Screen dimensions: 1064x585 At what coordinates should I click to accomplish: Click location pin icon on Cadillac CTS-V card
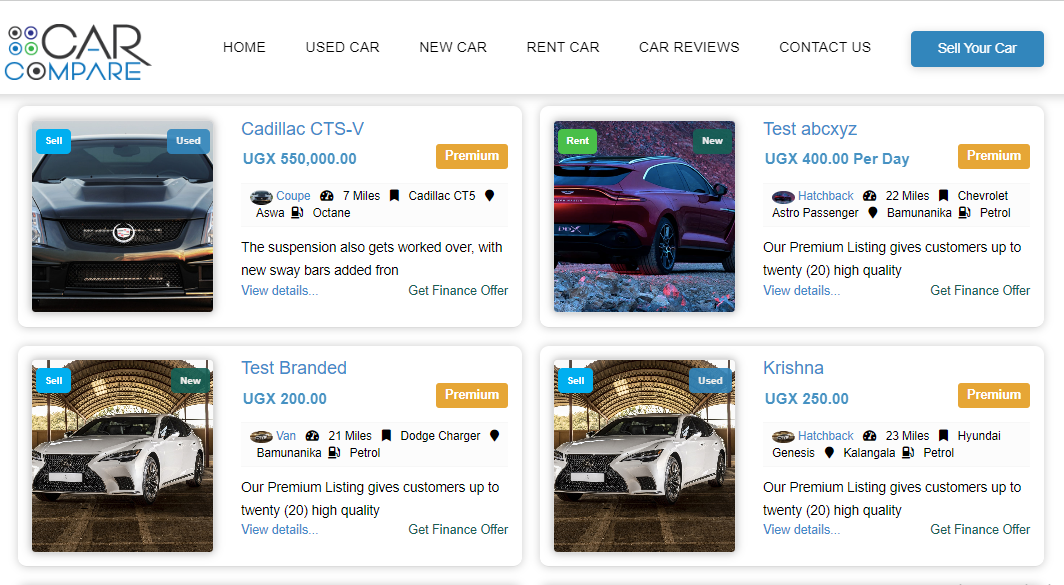(489, 195)
